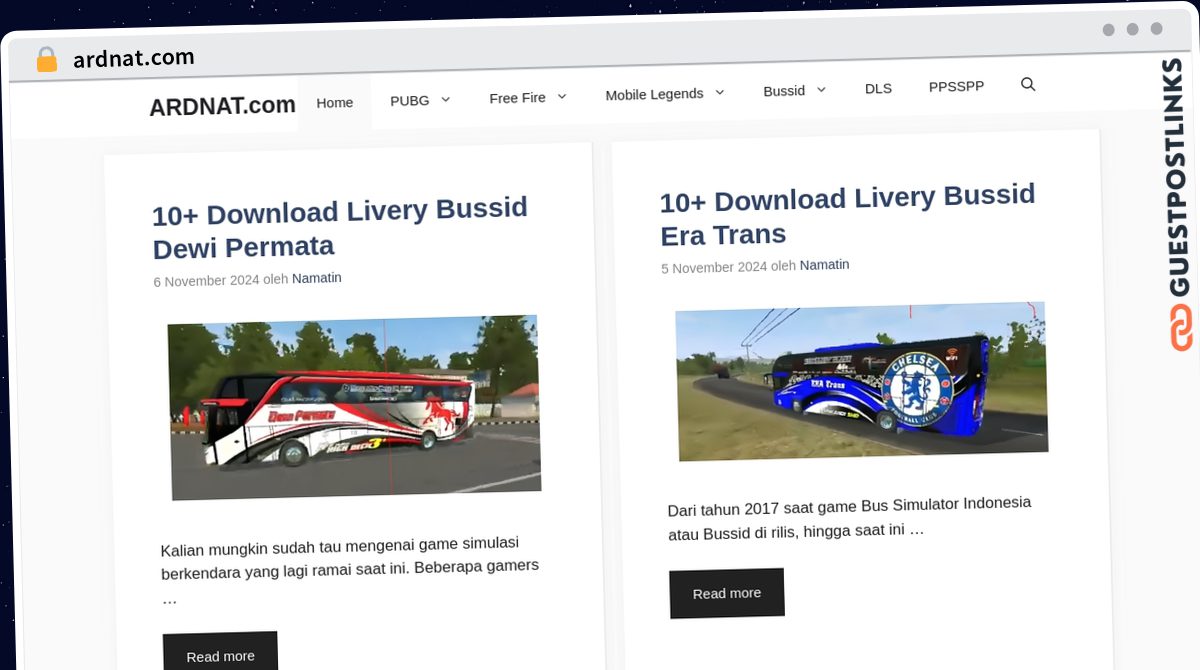Expand the Bussid submenu arrow
Viewport: 1200px width, 670px height.
click(x=821, y=90)
